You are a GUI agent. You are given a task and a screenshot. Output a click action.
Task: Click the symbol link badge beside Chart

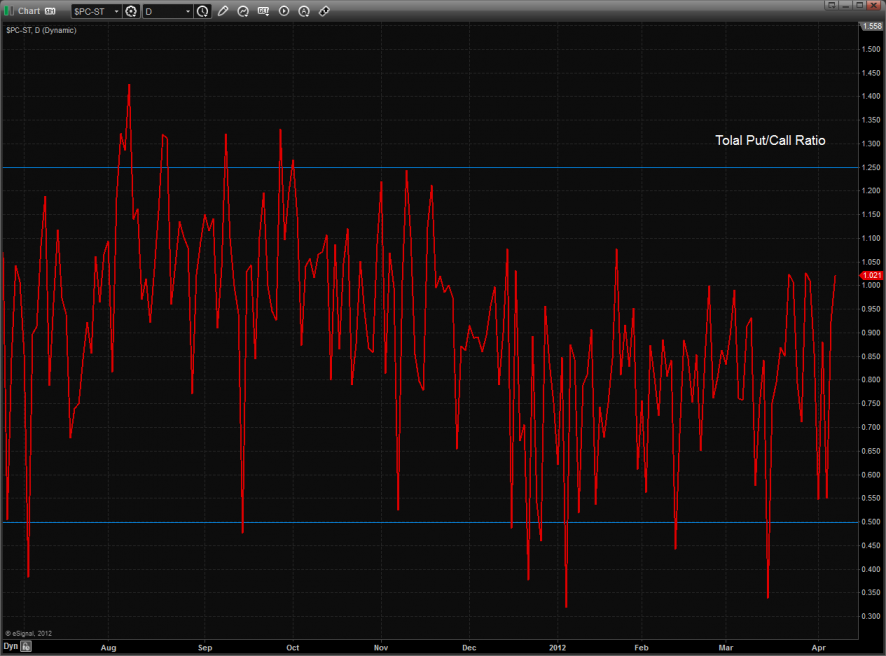point(50,11)
